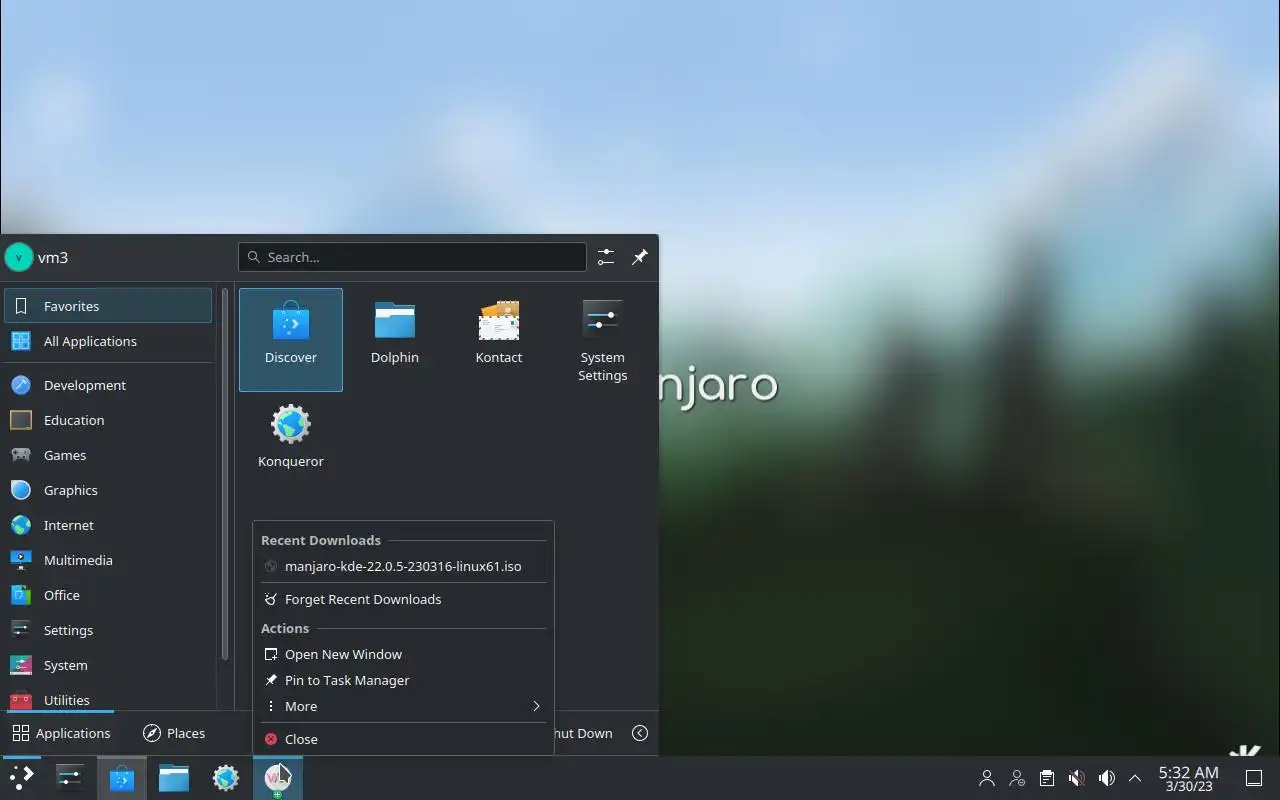Image resolution: width=1280 pixels, height=800 pixels.
Task: Click the Discover taskbar icon
Action: point(122,778)
